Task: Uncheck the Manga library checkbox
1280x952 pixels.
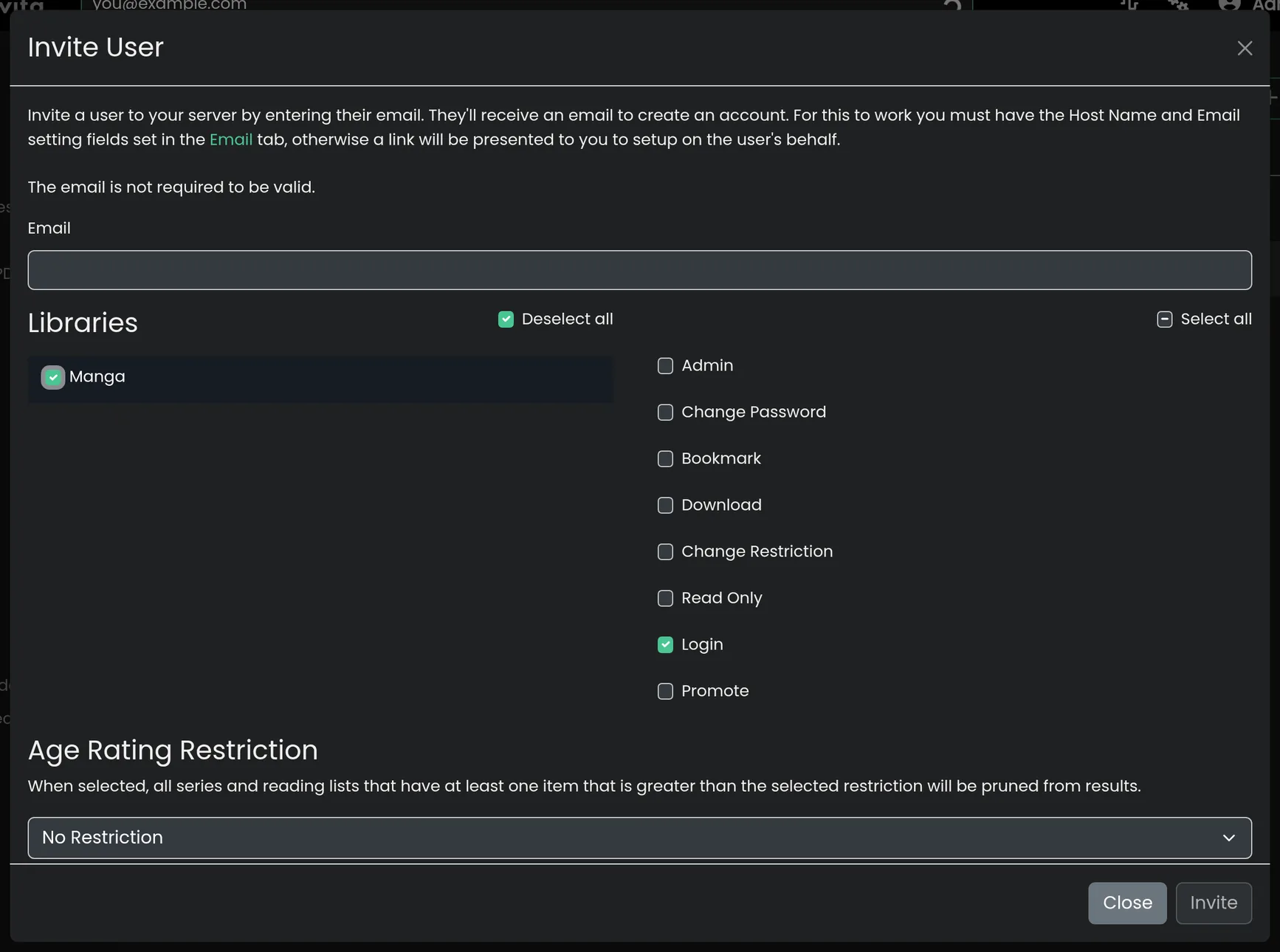Action: coord(53,377)
